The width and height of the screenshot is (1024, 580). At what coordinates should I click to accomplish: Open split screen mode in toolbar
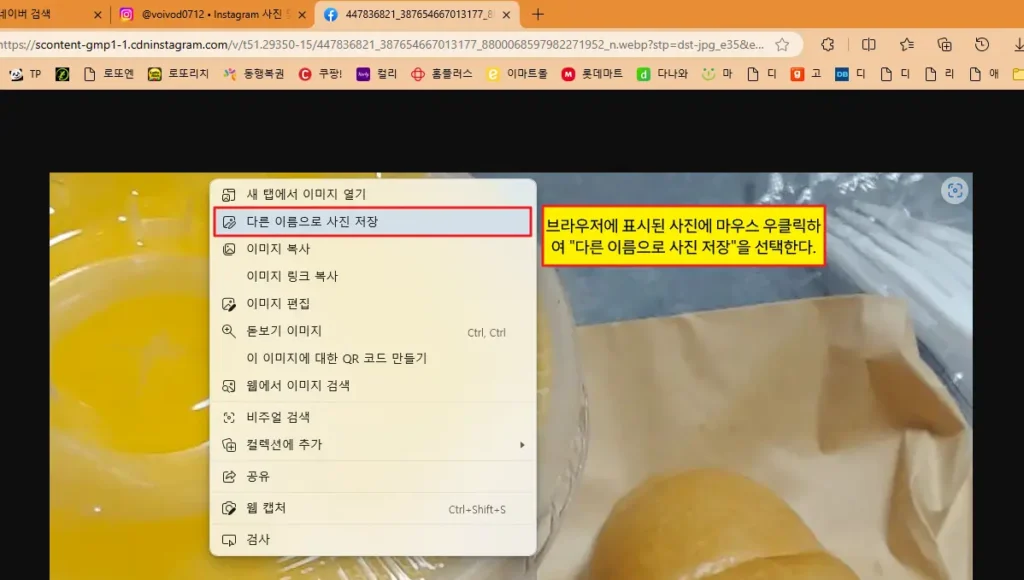point(869,45)
